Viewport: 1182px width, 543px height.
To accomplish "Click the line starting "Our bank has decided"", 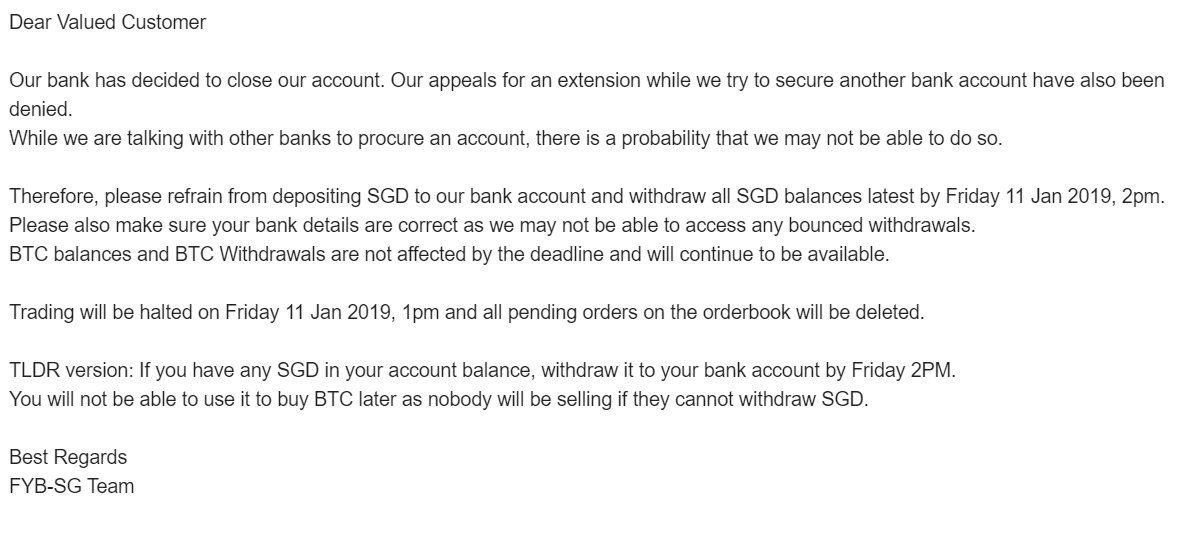I will point(586,81).
